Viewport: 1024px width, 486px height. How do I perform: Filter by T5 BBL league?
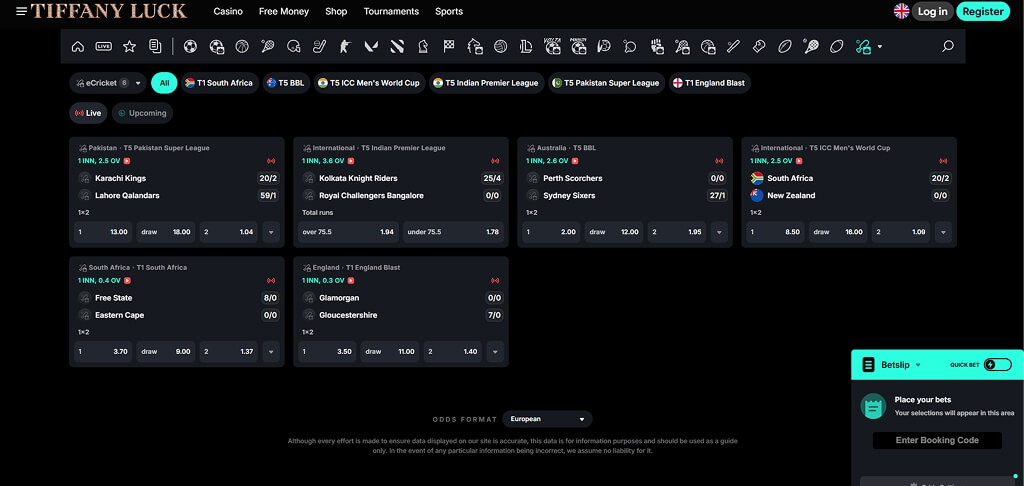click(x=286, y=83)
